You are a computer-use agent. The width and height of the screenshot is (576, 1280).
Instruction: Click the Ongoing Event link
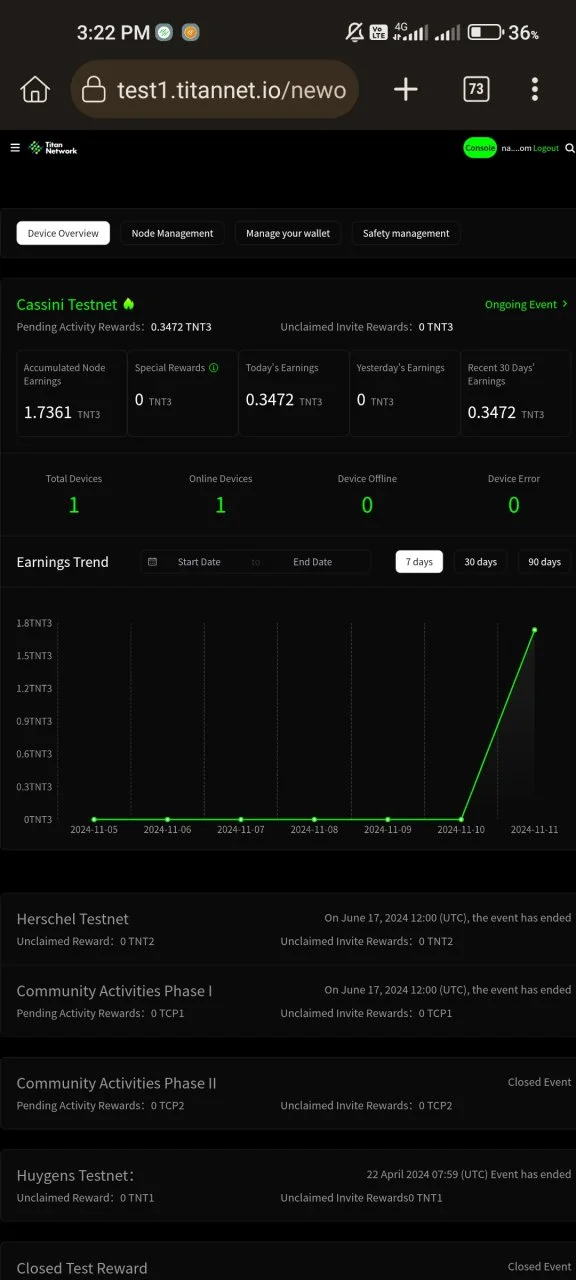point(521,304)
